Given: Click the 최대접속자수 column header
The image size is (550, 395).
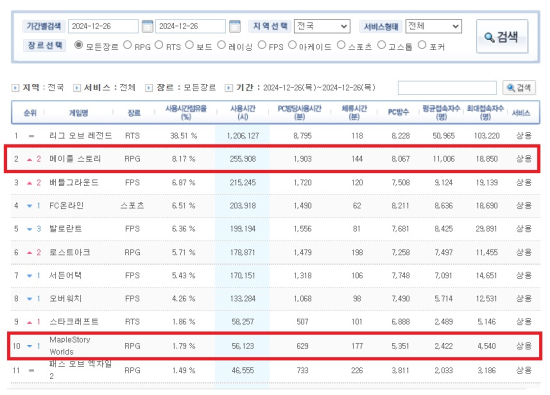Looking at the screenshot, I should point(485,113).
